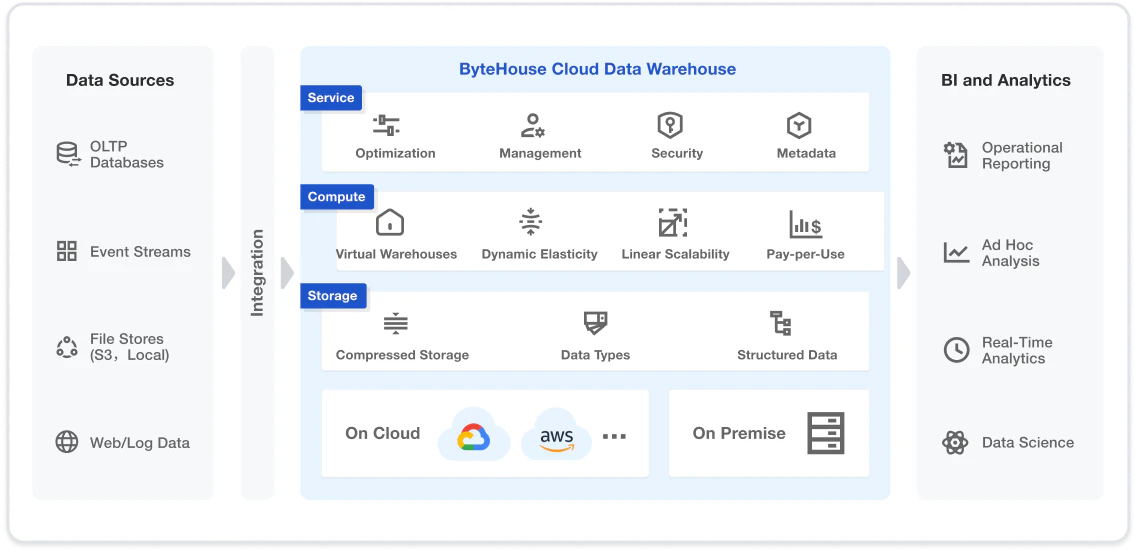
Task: Click the File Stores circular nodes icon
Action: pyautogui.click(x=67, y=347)
